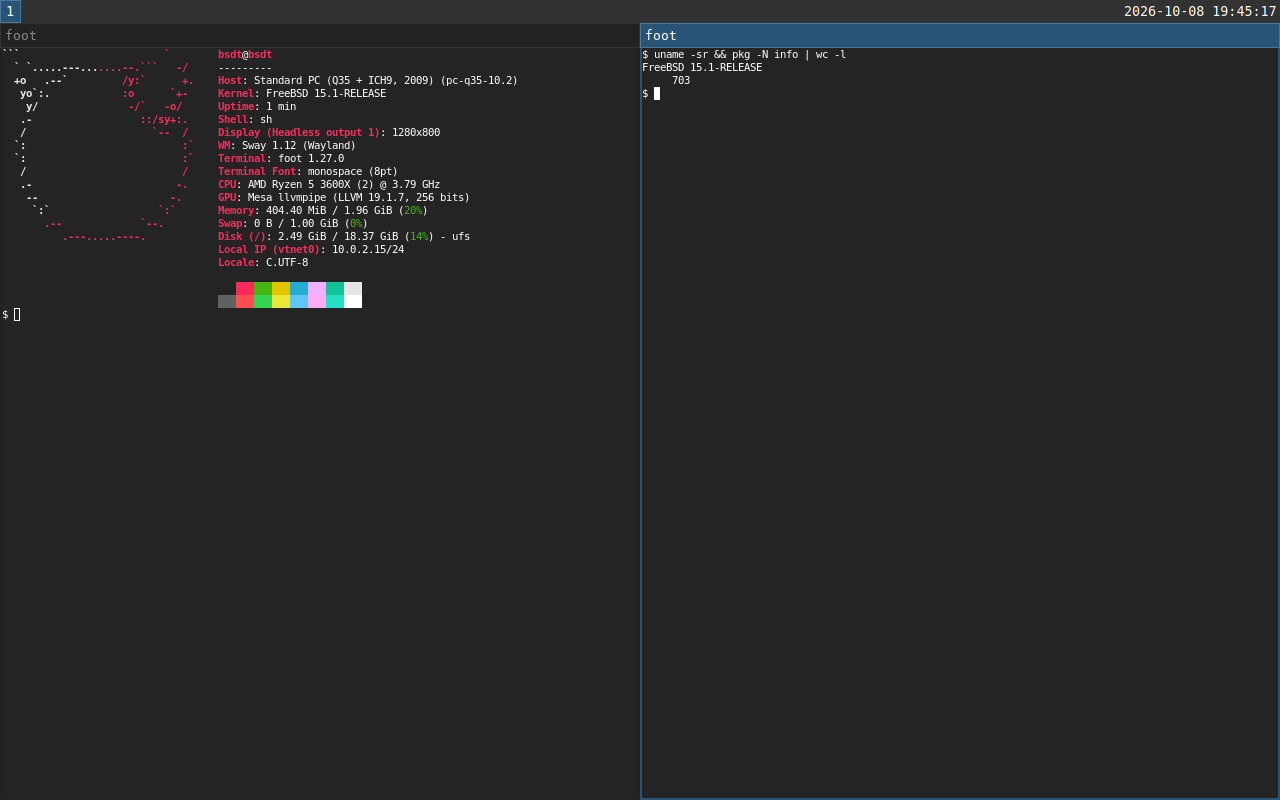Click the dark gray color swatch
This screenshot has height=800, width=1280.
coord(227,301)
